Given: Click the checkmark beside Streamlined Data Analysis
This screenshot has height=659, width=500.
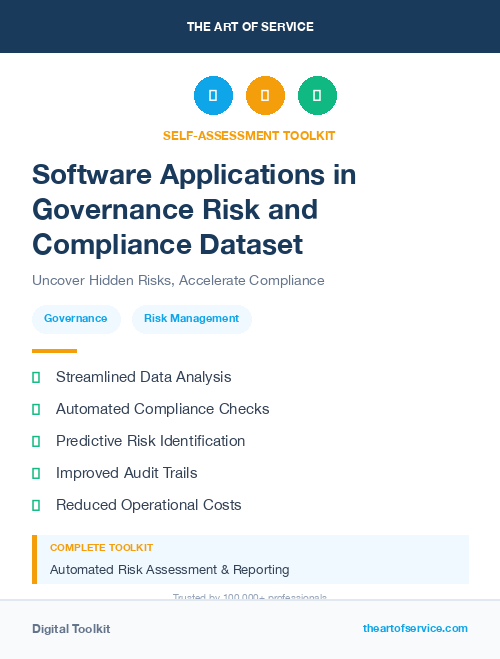Looking at the screenshot, I should click(36, 377).
